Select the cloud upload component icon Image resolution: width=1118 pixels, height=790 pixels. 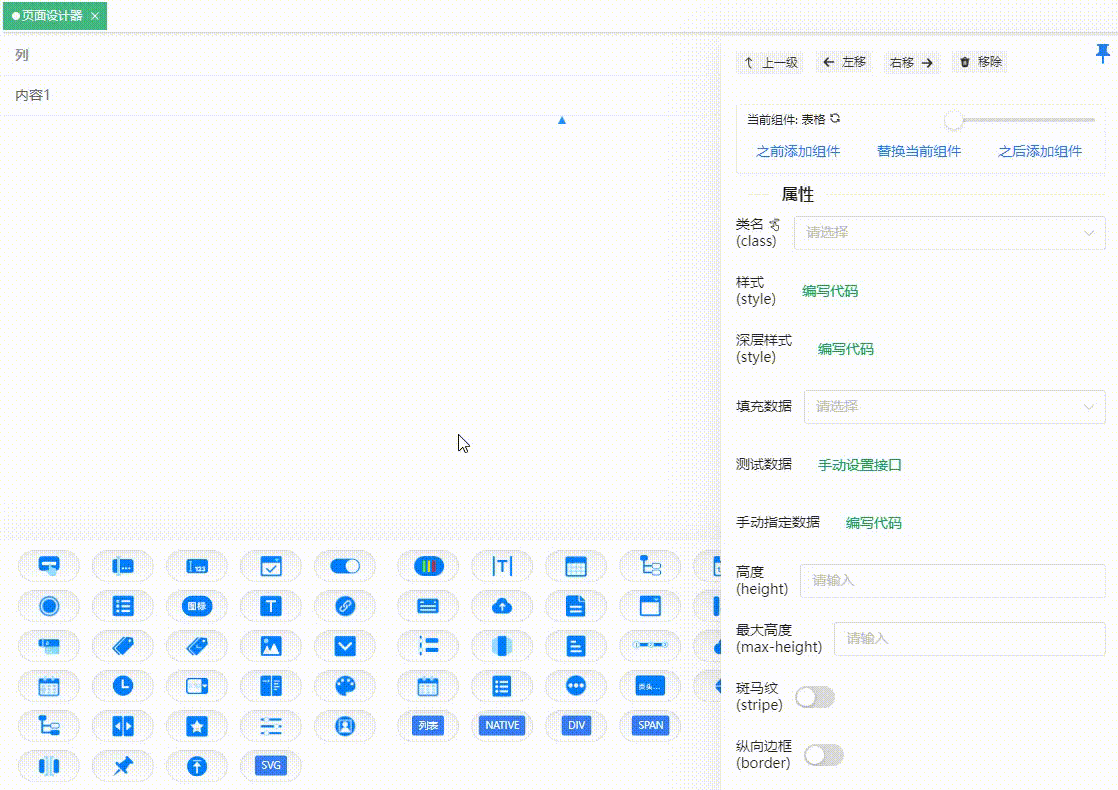pyautogui.click(x=500, y=605)
